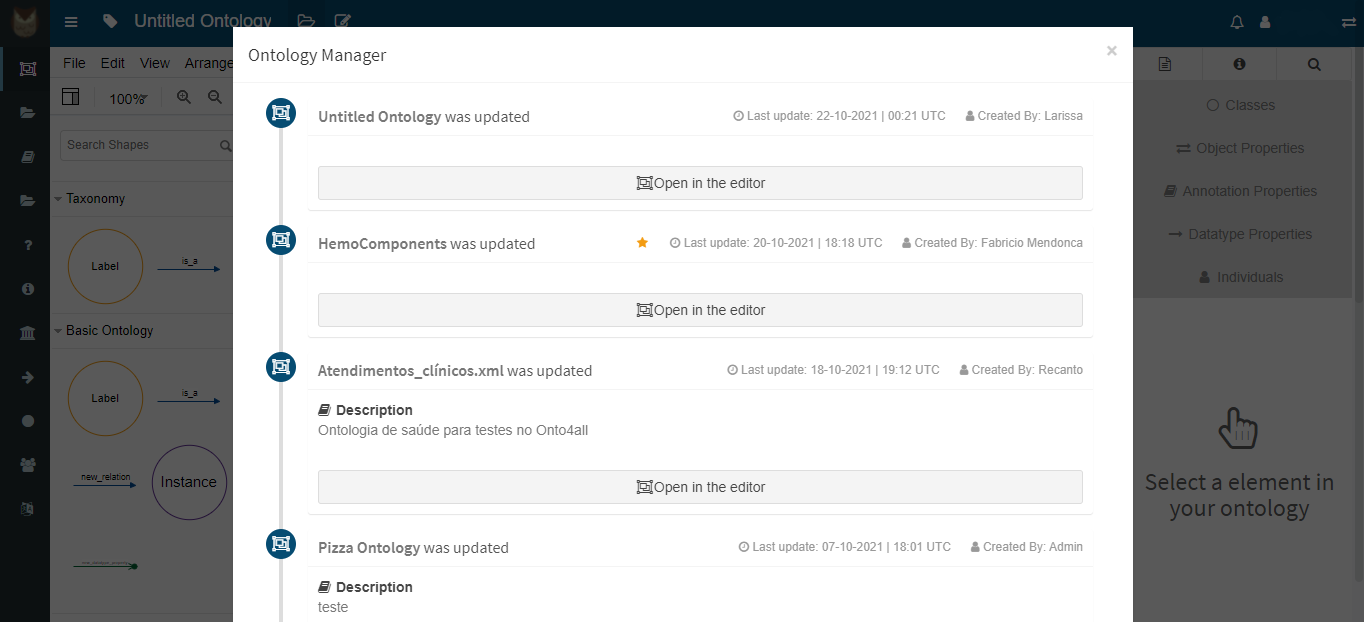The width and height of the screenshot is (1364, 622).
Task: Close the Ontology Manager dialog
Action: click(x=1111, y=51)
